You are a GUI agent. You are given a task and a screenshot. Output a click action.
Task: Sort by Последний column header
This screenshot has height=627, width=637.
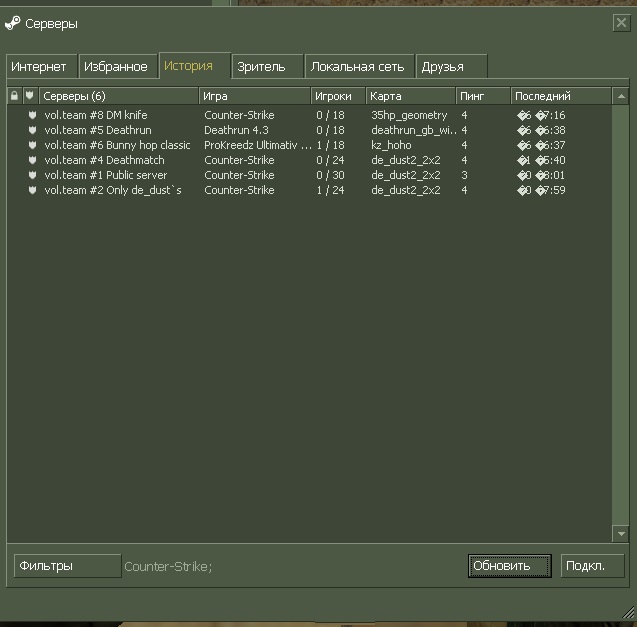561,96
